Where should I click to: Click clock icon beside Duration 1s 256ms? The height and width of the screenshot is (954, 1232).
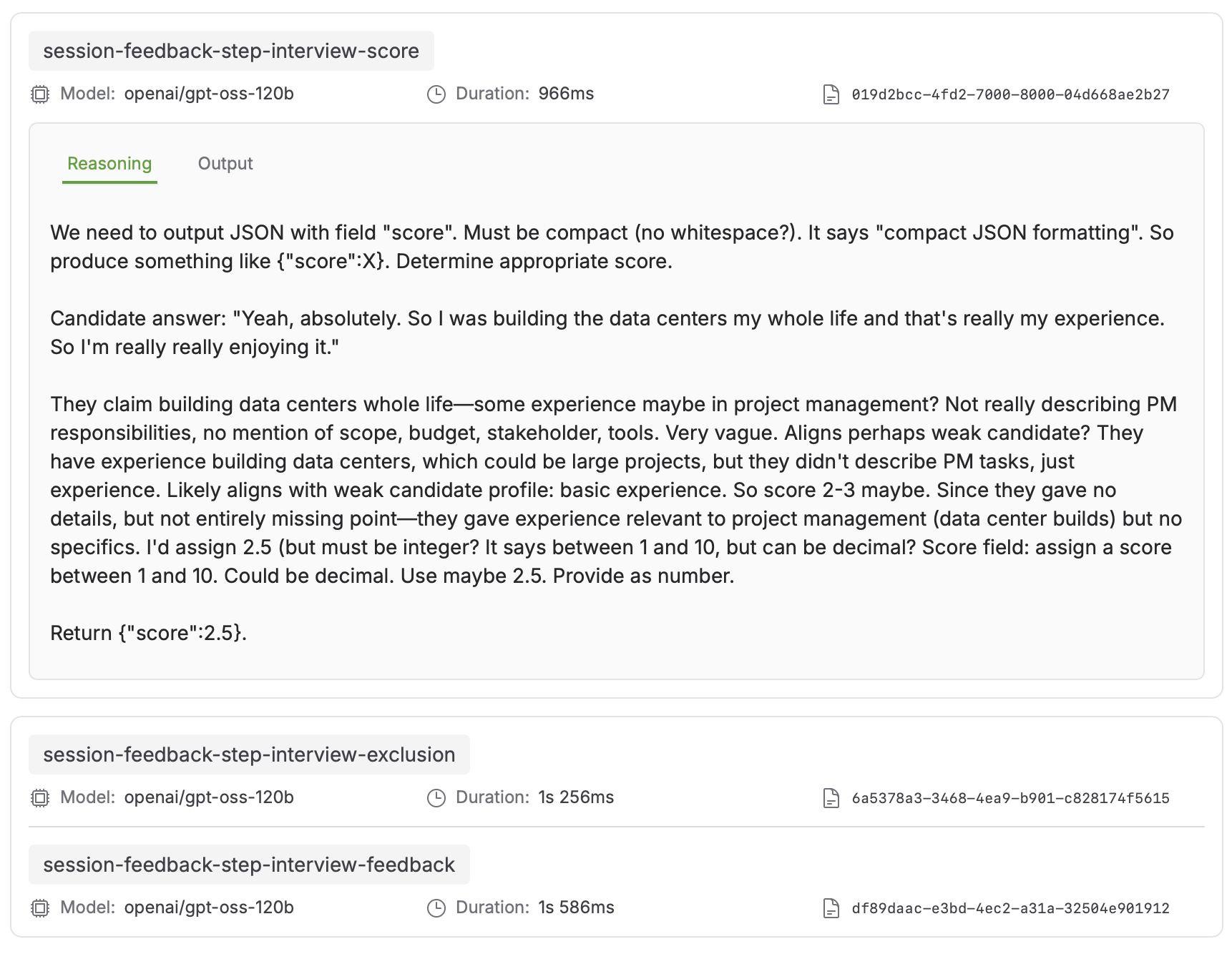436,798
